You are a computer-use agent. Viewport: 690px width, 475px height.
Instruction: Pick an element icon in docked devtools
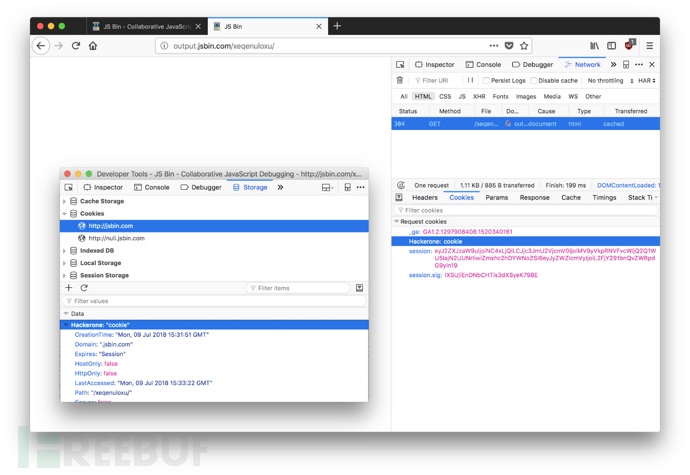pos(400,65)
